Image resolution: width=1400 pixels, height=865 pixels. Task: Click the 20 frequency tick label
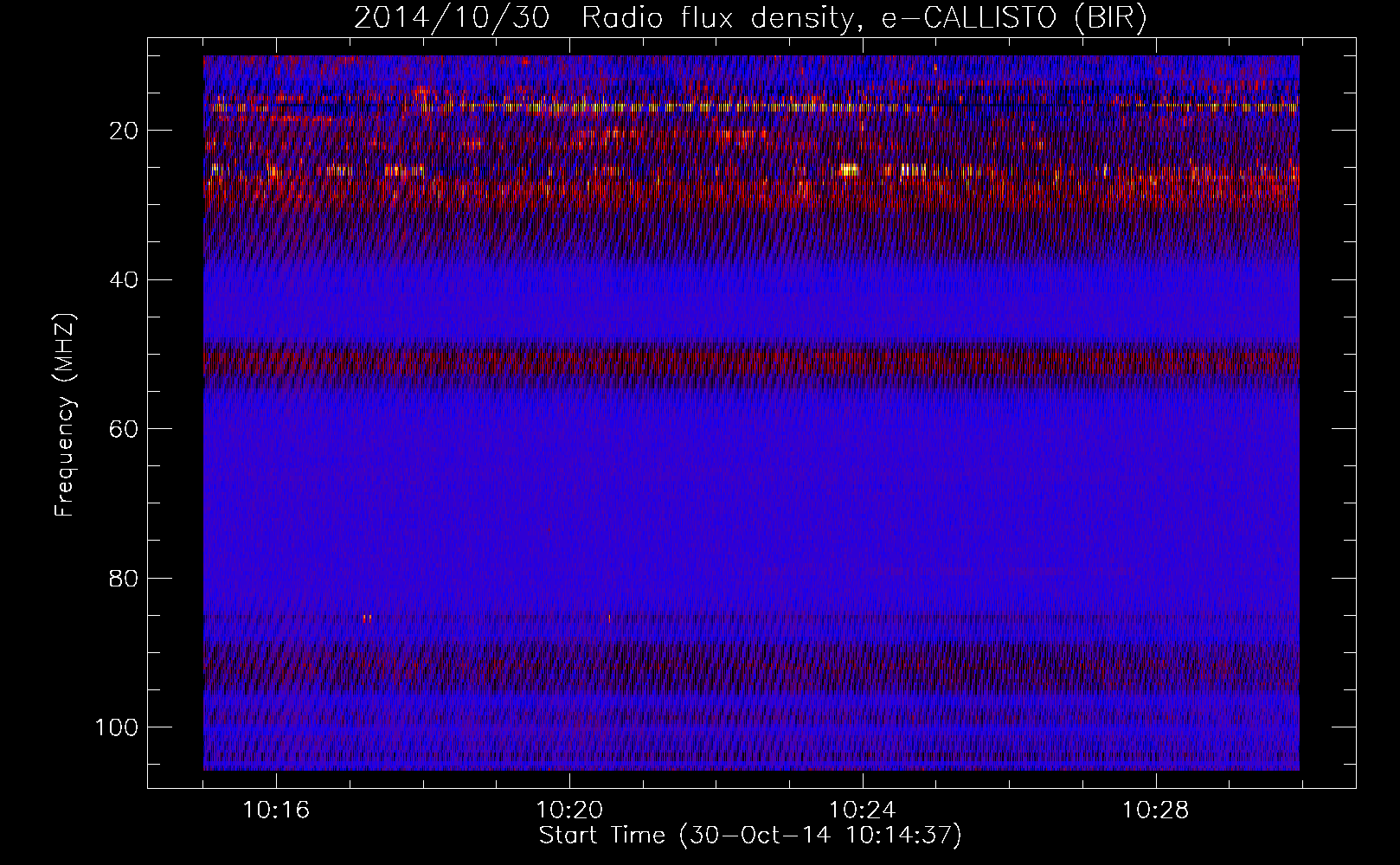coord(124,131)
